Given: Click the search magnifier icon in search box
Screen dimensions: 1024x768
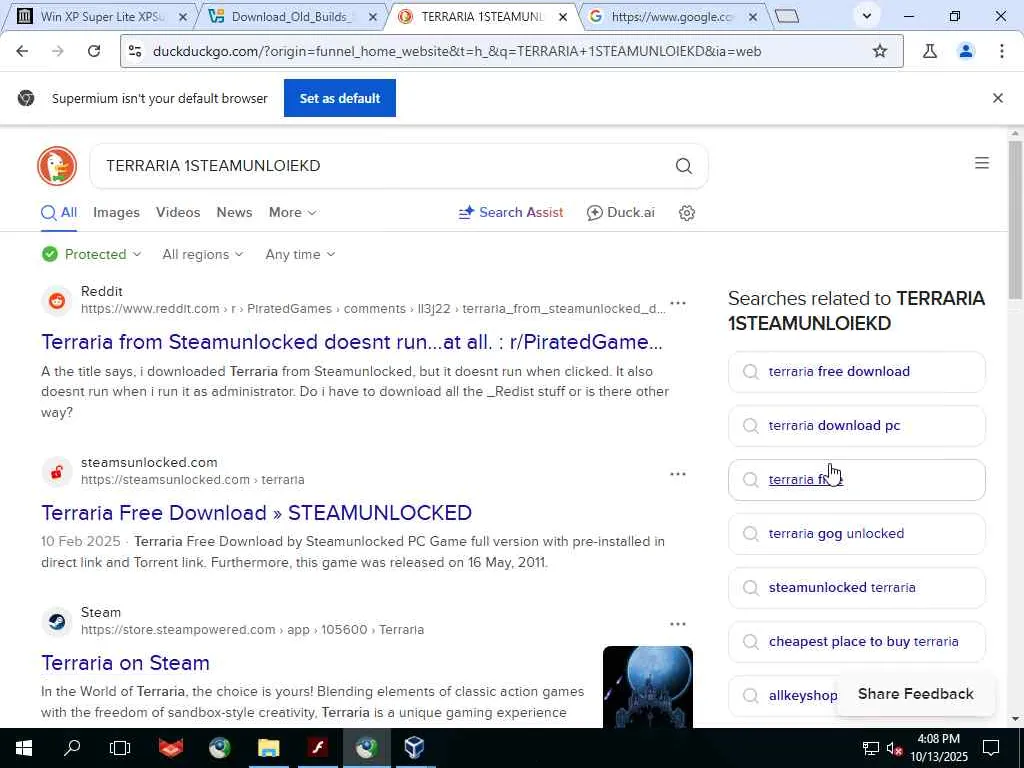Looking at the screenshot, I should (684, 166).
